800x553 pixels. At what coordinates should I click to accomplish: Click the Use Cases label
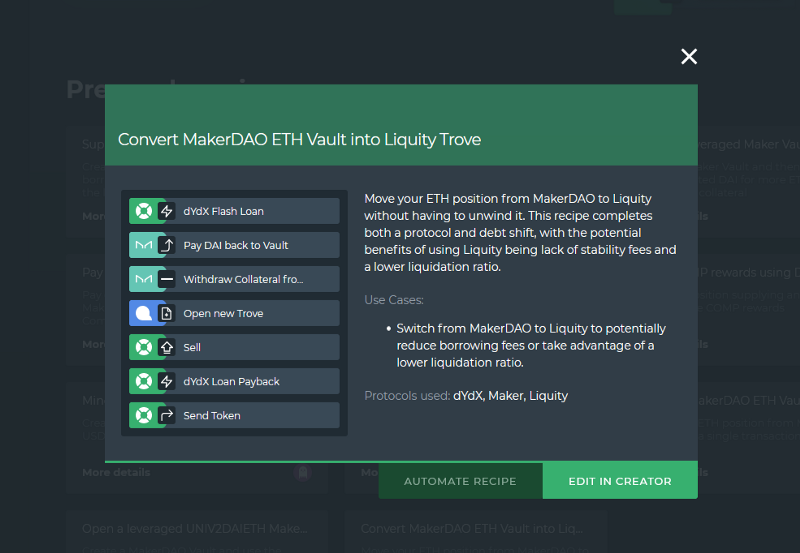click(394, 300)
